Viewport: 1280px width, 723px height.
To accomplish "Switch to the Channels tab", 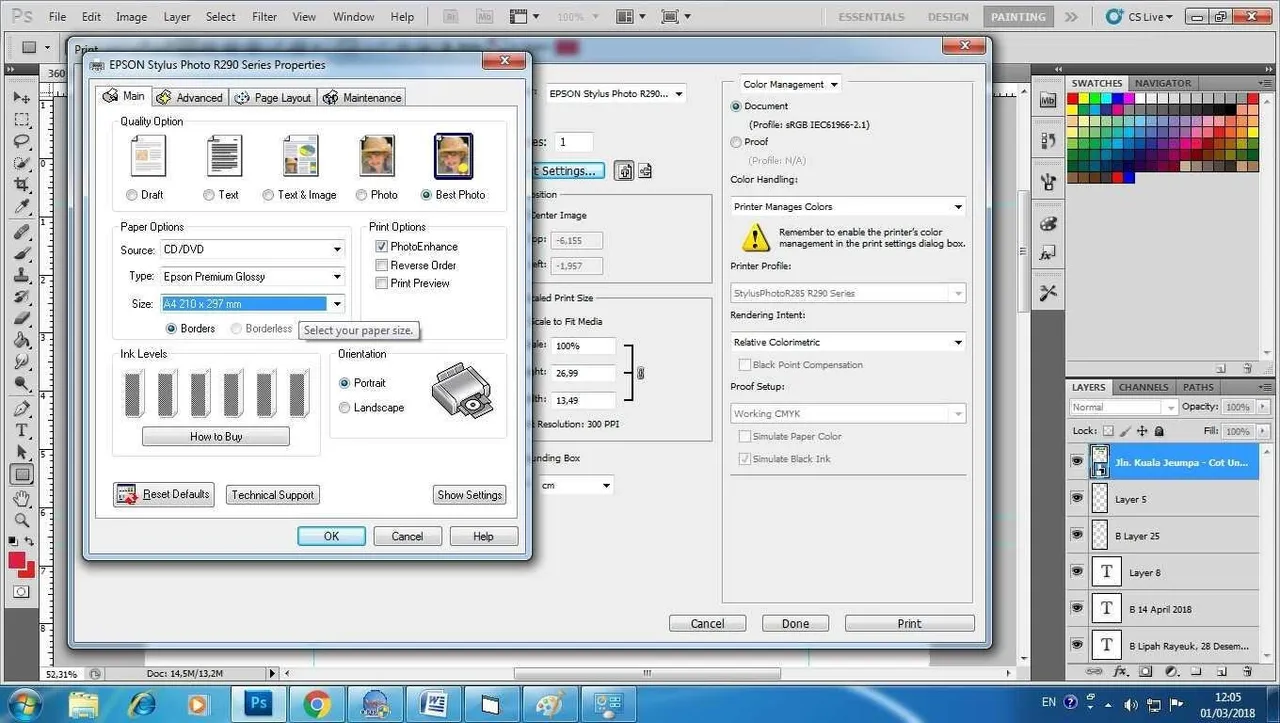I will point(1143,387).
